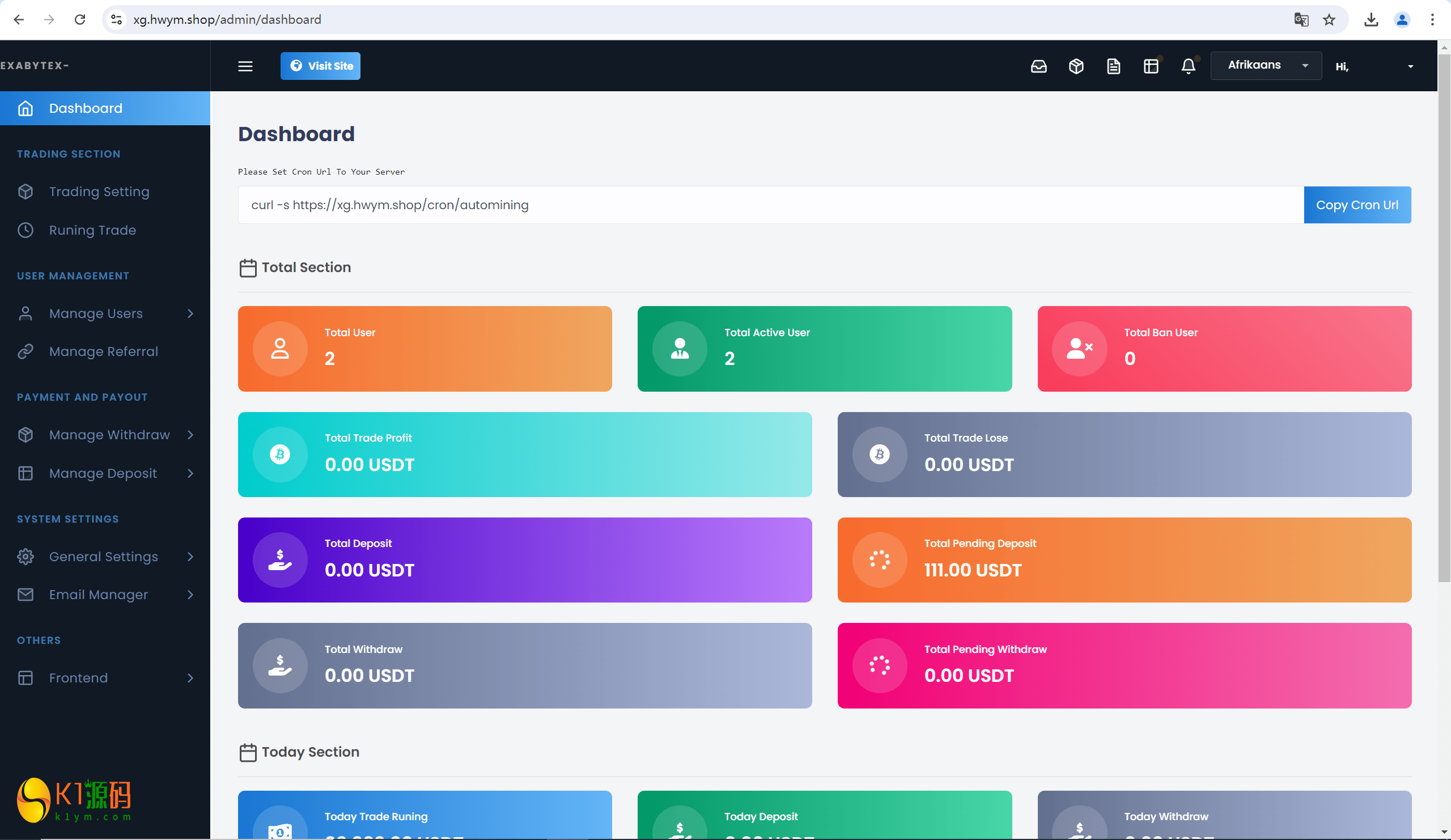Click the Total Deposit dollar icon

pos(279,560)
